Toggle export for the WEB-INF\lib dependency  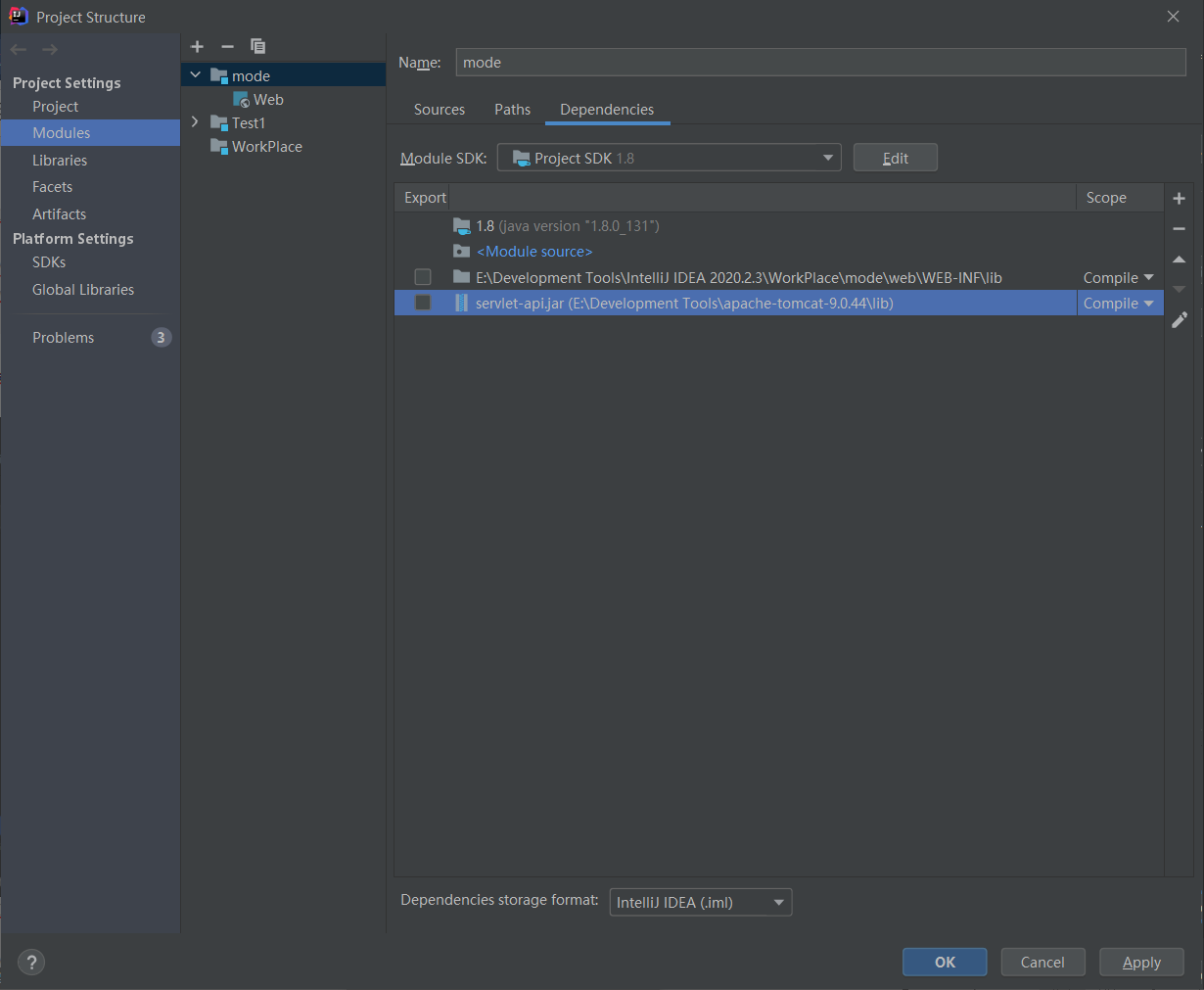pos(423,277)
